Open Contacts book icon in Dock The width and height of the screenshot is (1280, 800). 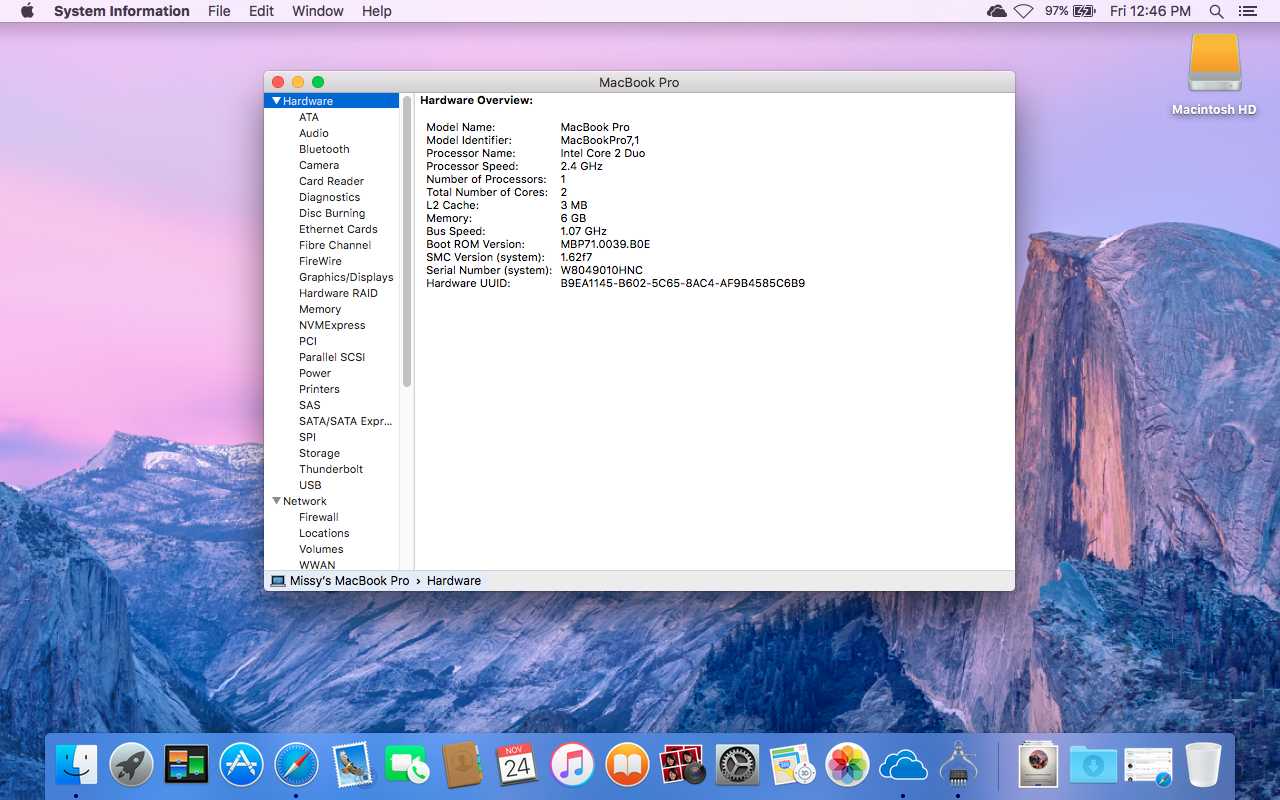click(461, 765)
